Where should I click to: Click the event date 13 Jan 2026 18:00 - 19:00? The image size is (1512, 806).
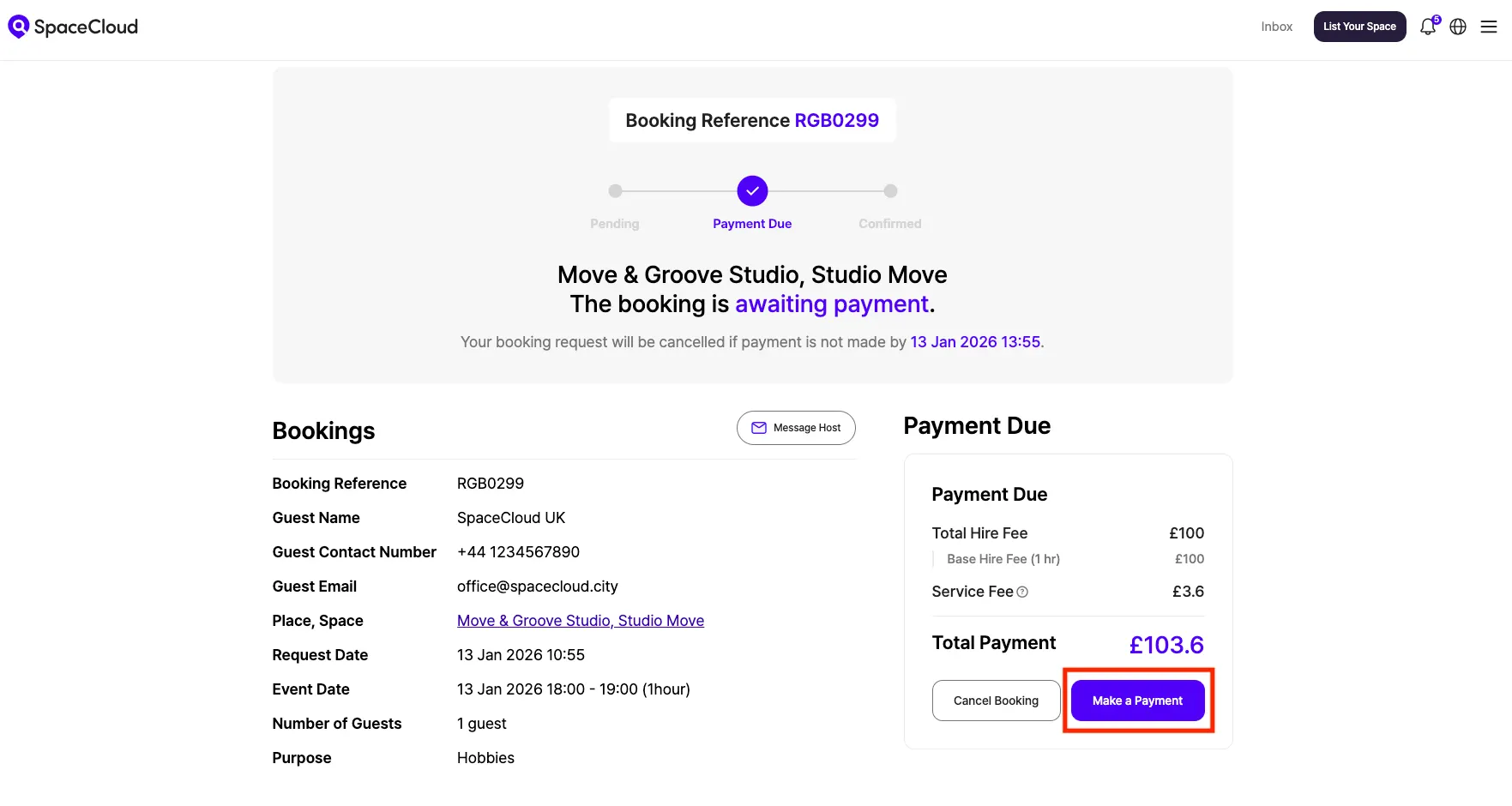pyautogui.click(x=574, y=689)
